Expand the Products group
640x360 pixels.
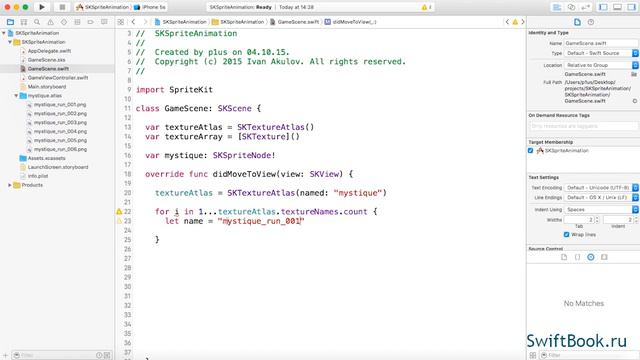(x=10, y=185)
